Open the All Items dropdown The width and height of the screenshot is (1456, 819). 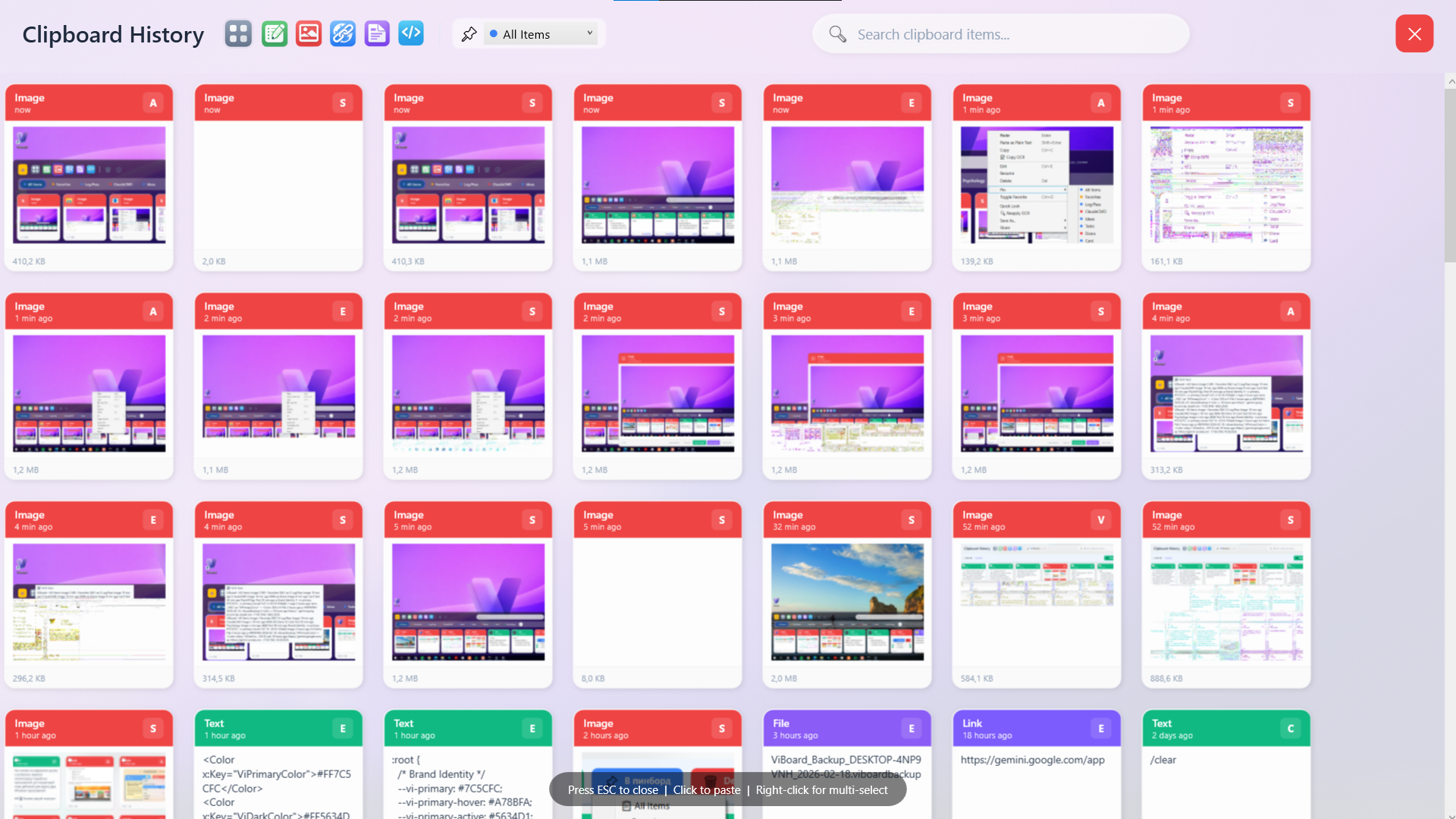tap(539, 33)
